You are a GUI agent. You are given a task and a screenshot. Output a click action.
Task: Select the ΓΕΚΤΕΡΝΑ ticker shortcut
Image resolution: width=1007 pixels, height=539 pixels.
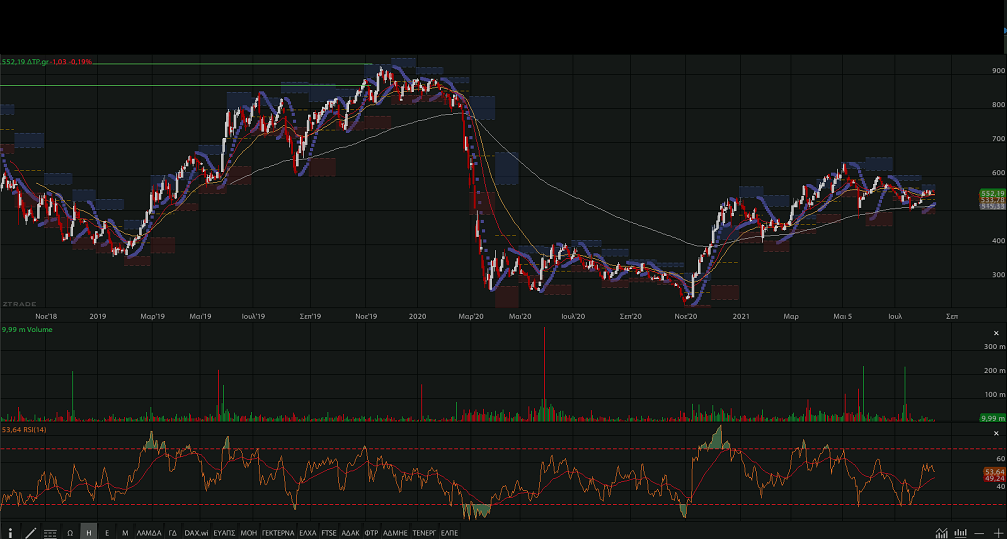pyautogui.click(x=278, y=533)
